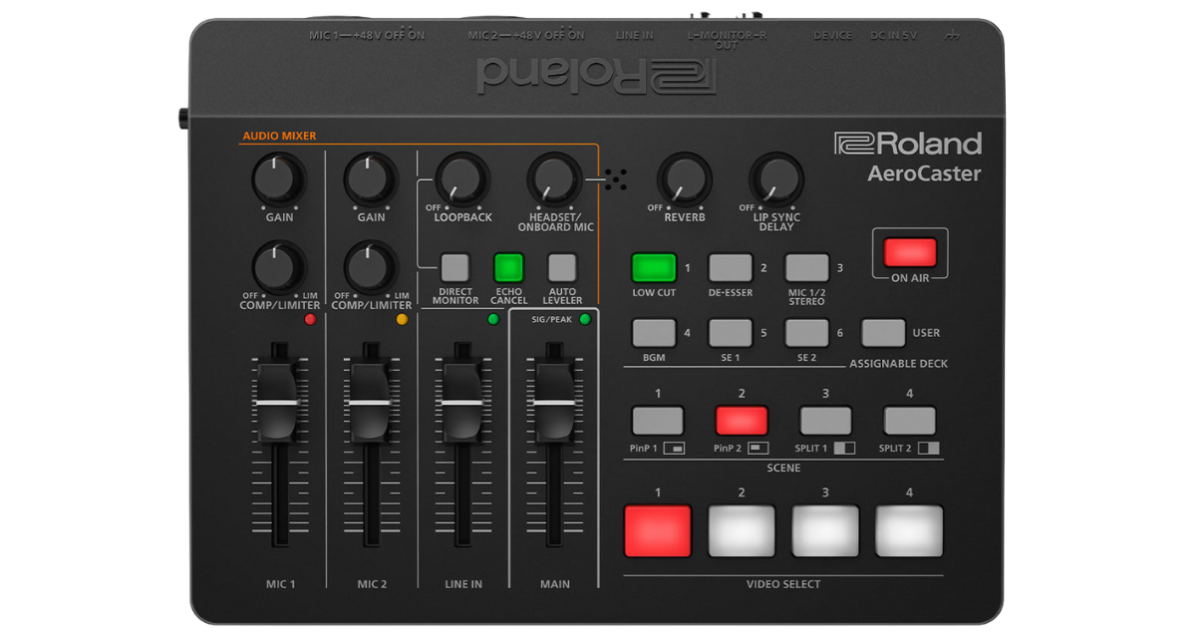This screenshot has width=1204, height=640.
Task: Activate the DE-ESSER button
Action: click(x=730, y=268)
